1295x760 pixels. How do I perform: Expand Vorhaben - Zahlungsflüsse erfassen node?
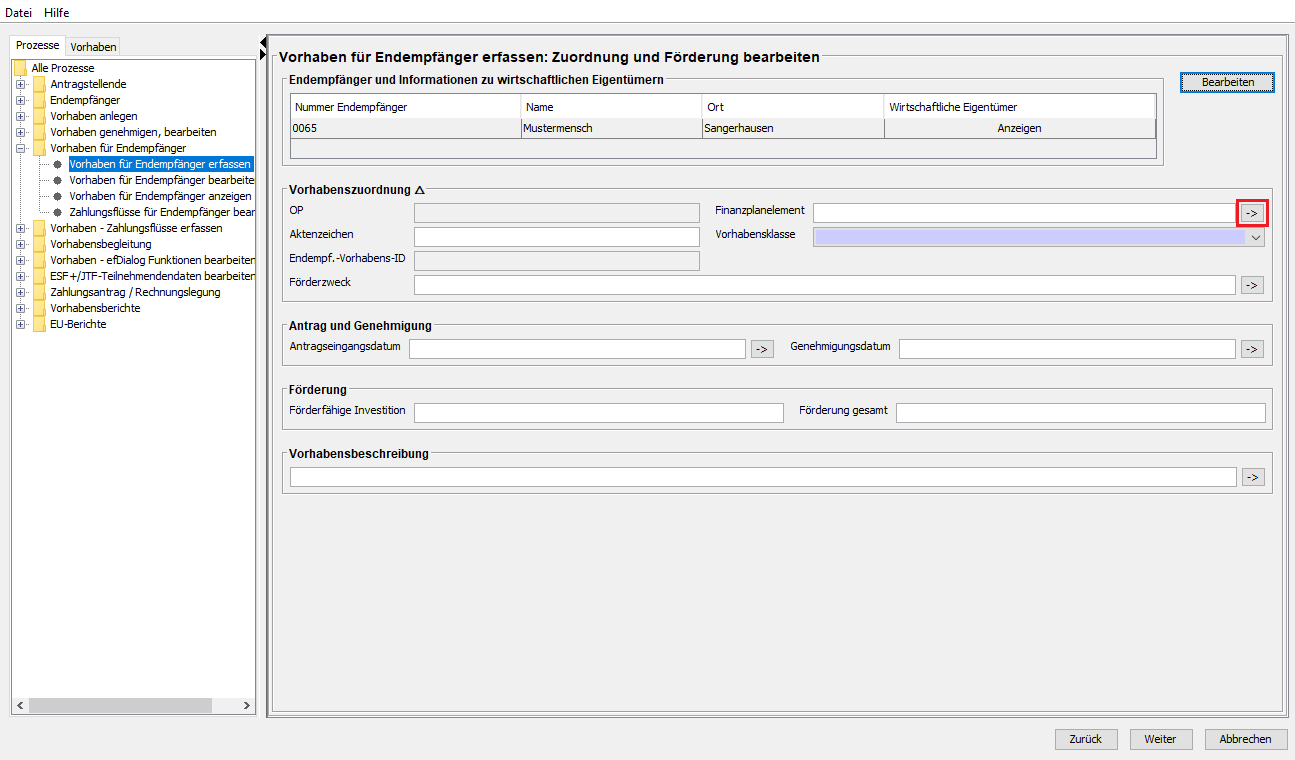point(19,228)
